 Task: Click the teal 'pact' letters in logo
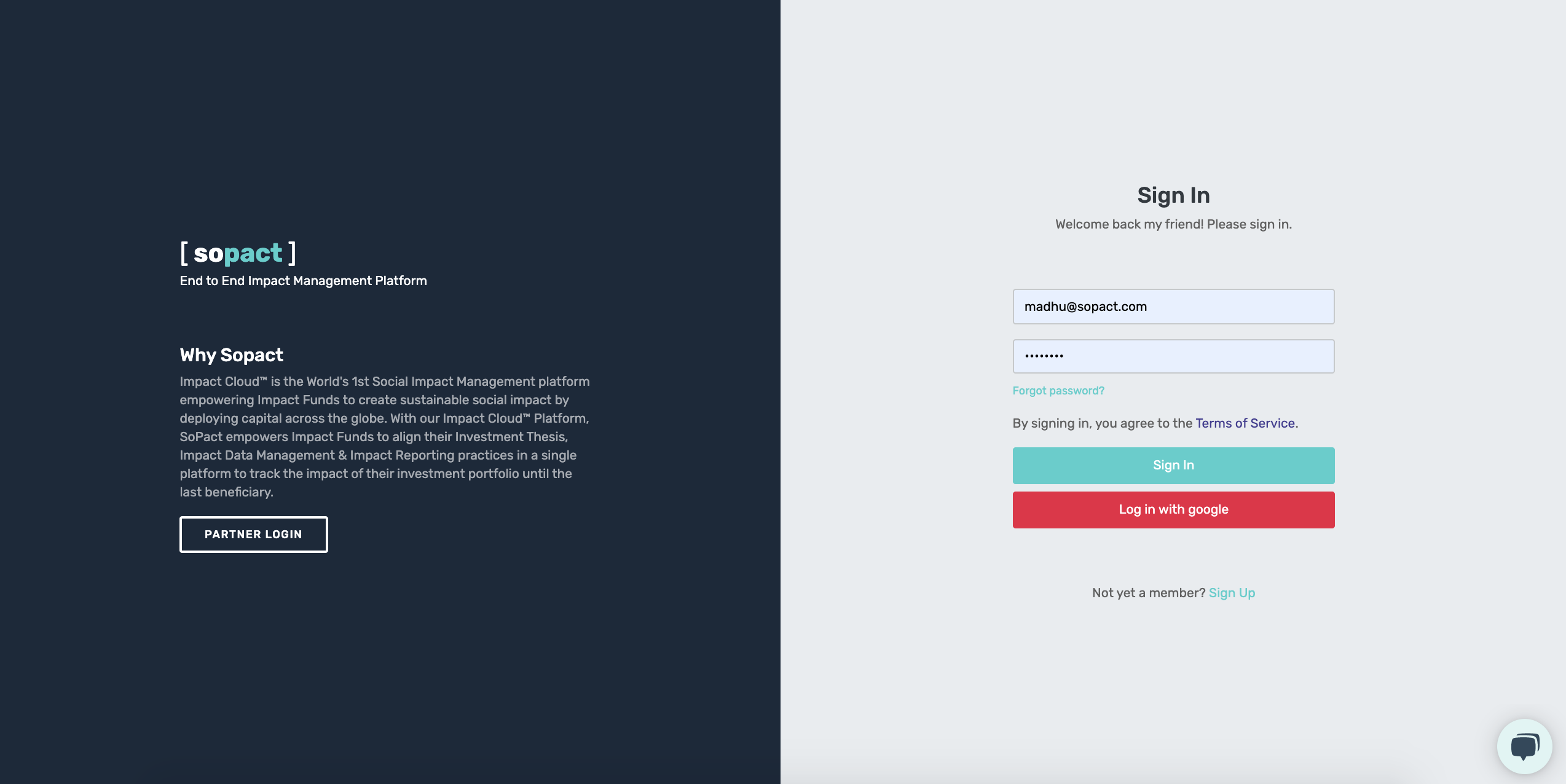253,254
